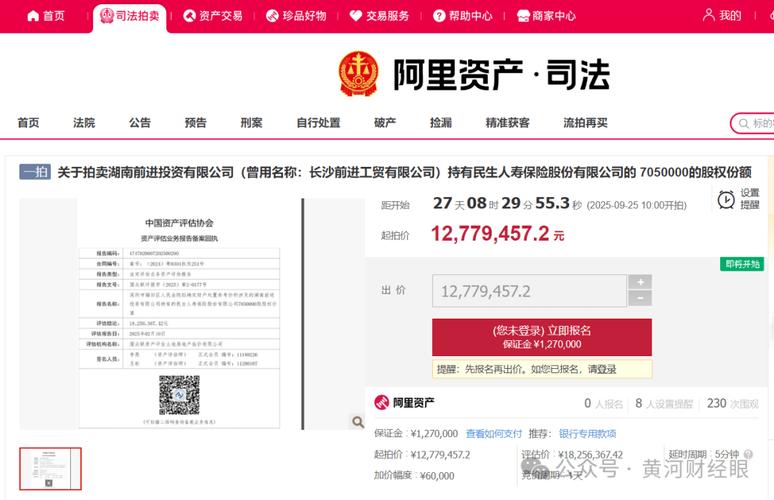The width and height of the screenshot is (774, 500).
Task: Go to 首页 in the red top bar
Action: [x=45, y=16]
